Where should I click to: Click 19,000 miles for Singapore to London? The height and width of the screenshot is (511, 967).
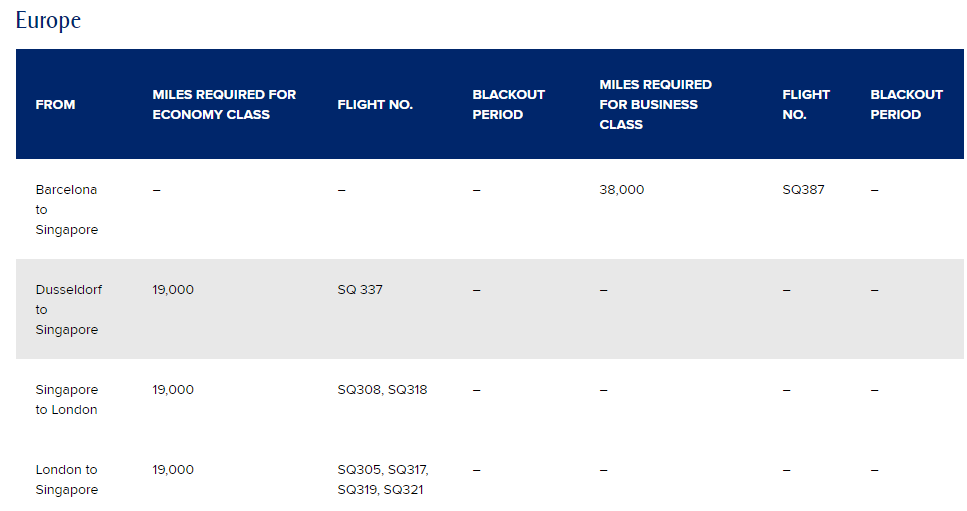click(173, 389)
